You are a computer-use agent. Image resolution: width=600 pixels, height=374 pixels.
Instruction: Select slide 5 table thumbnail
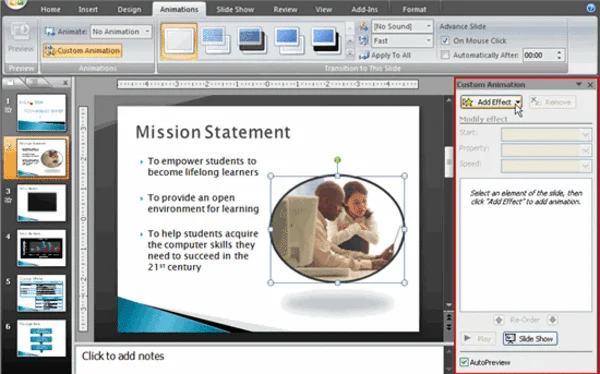(41, 293)
